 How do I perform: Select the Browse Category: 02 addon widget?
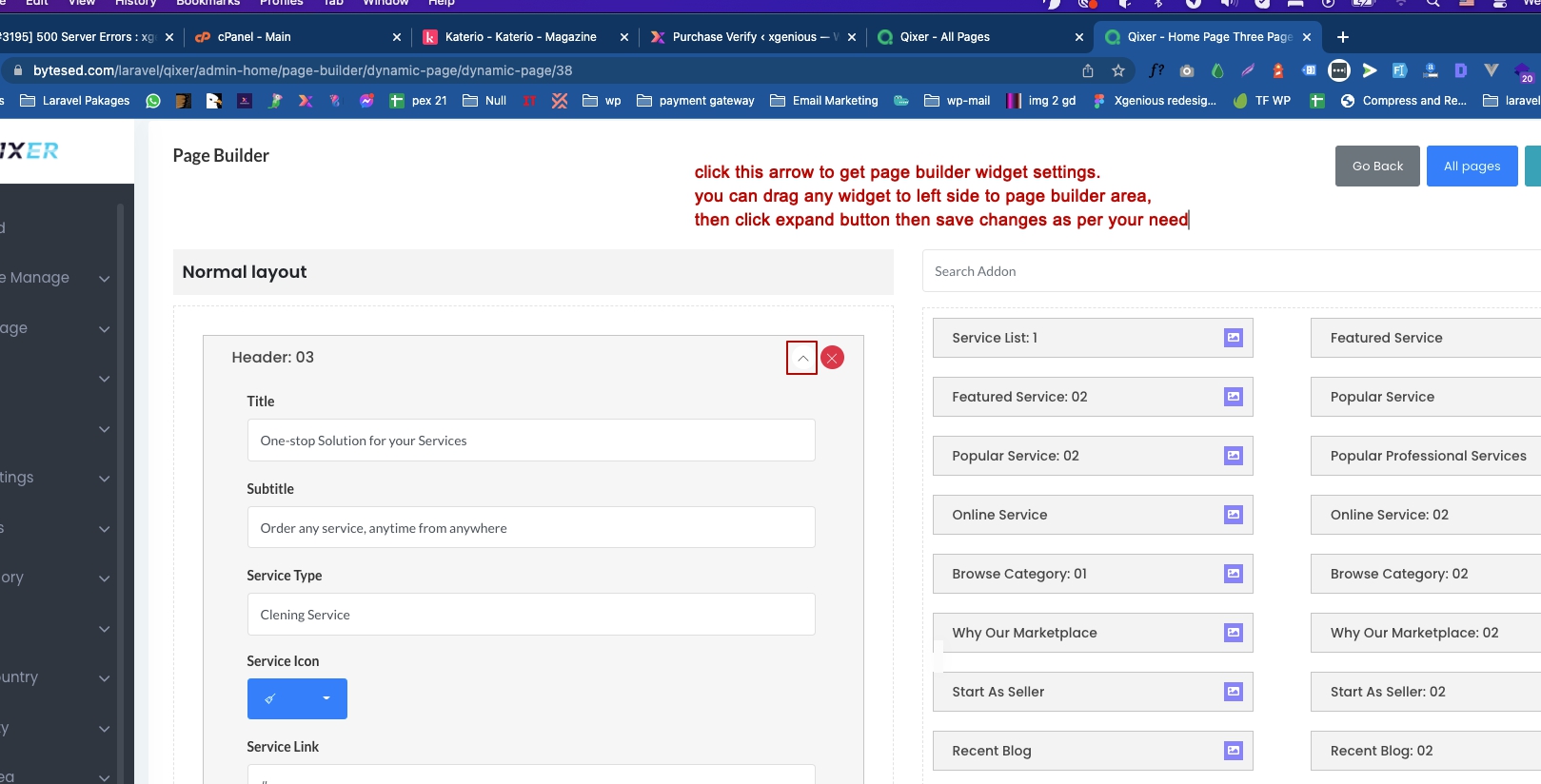tap(1426, 574)
